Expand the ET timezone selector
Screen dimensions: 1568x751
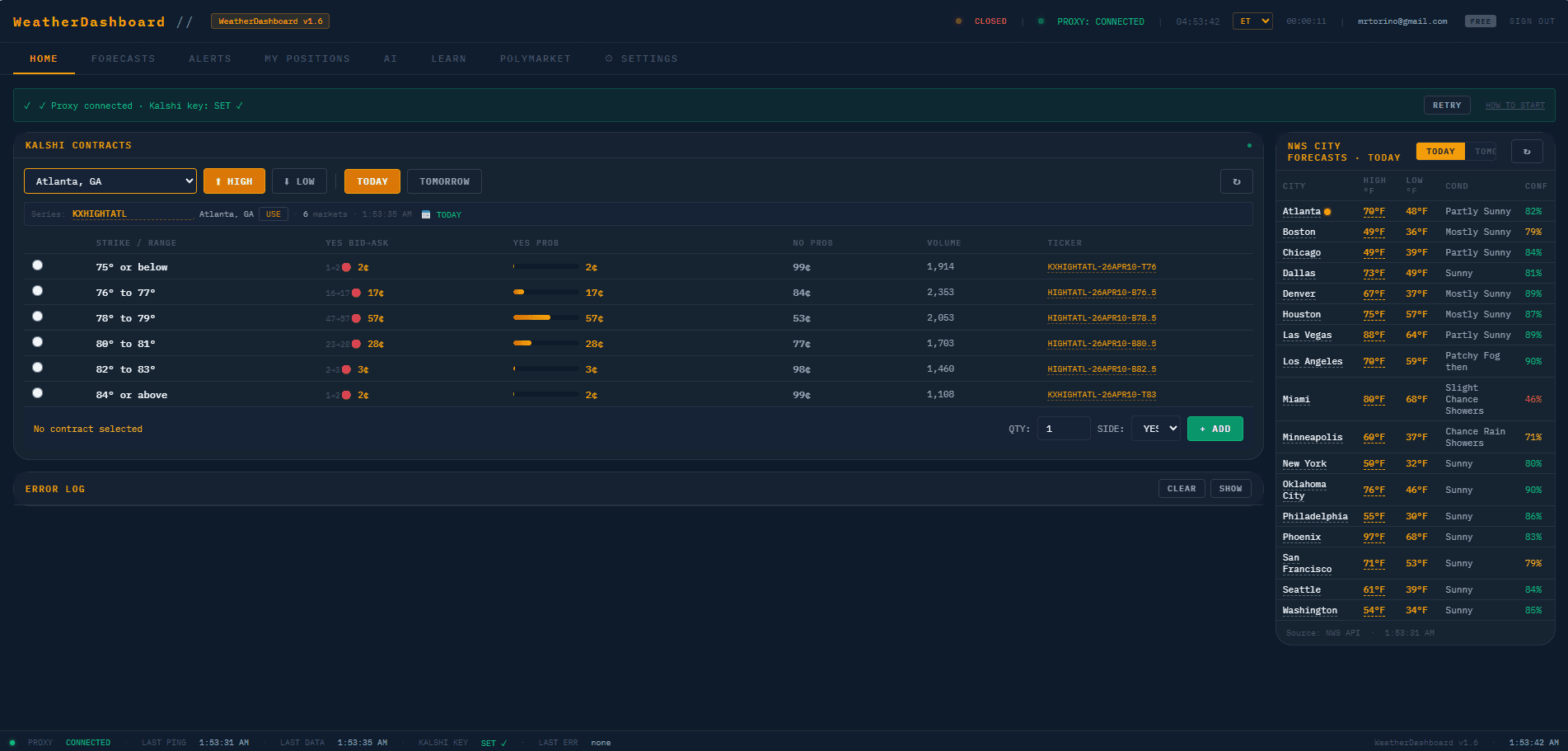click(1252, 21)
